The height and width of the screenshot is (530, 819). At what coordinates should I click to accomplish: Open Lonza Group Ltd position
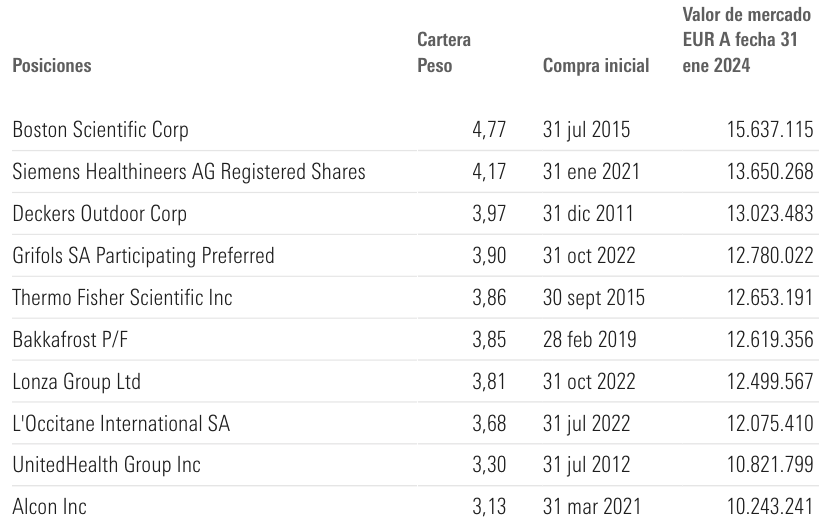[x=76, y=382]
